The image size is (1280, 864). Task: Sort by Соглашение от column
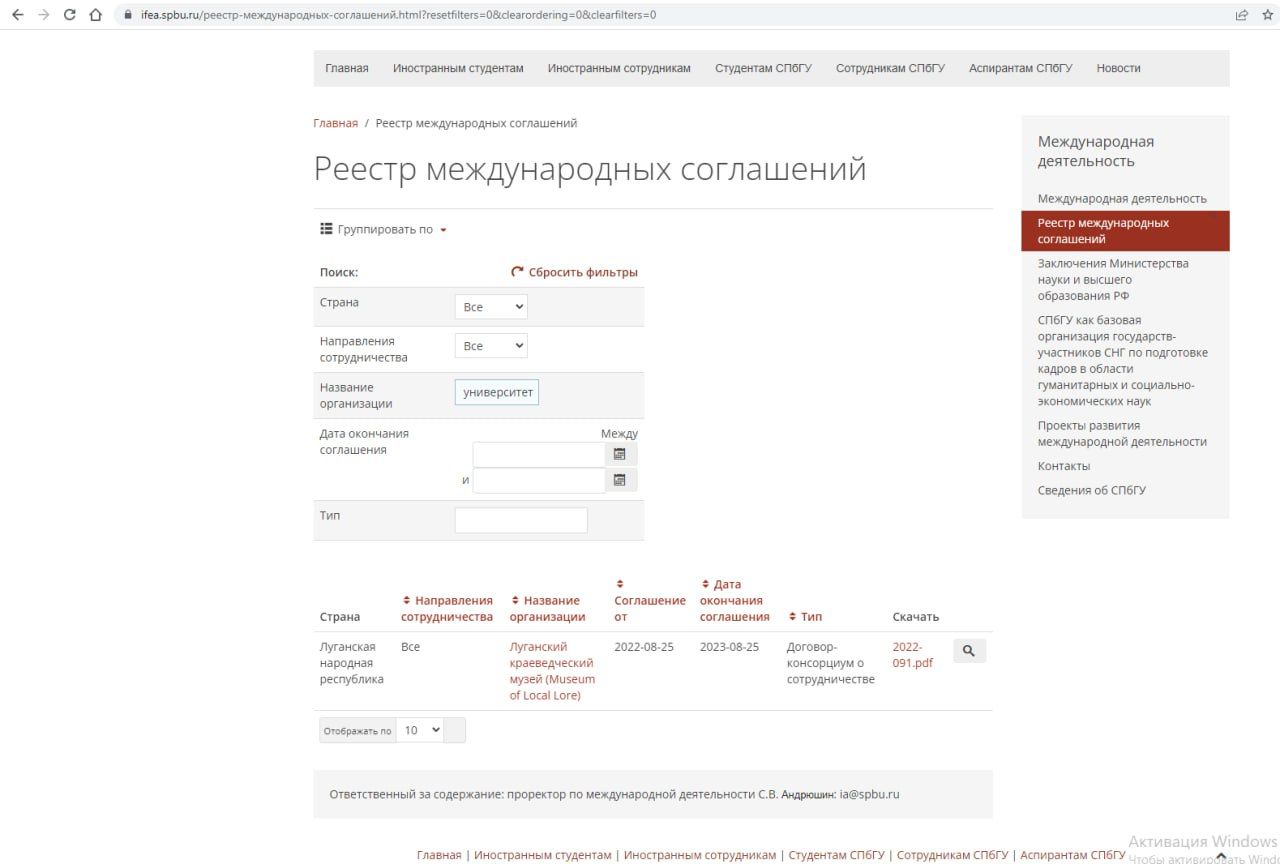650,600
